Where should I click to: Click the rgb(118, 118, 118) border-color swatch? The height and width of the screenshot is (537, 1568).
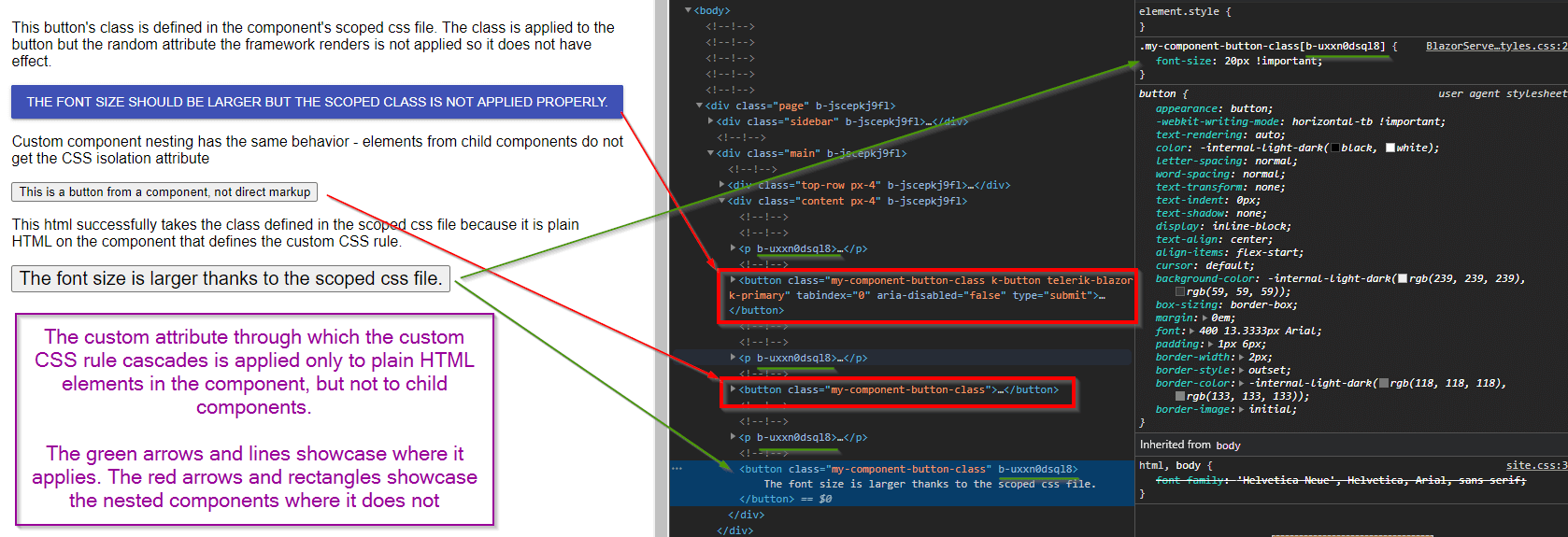coord(1384,383)
